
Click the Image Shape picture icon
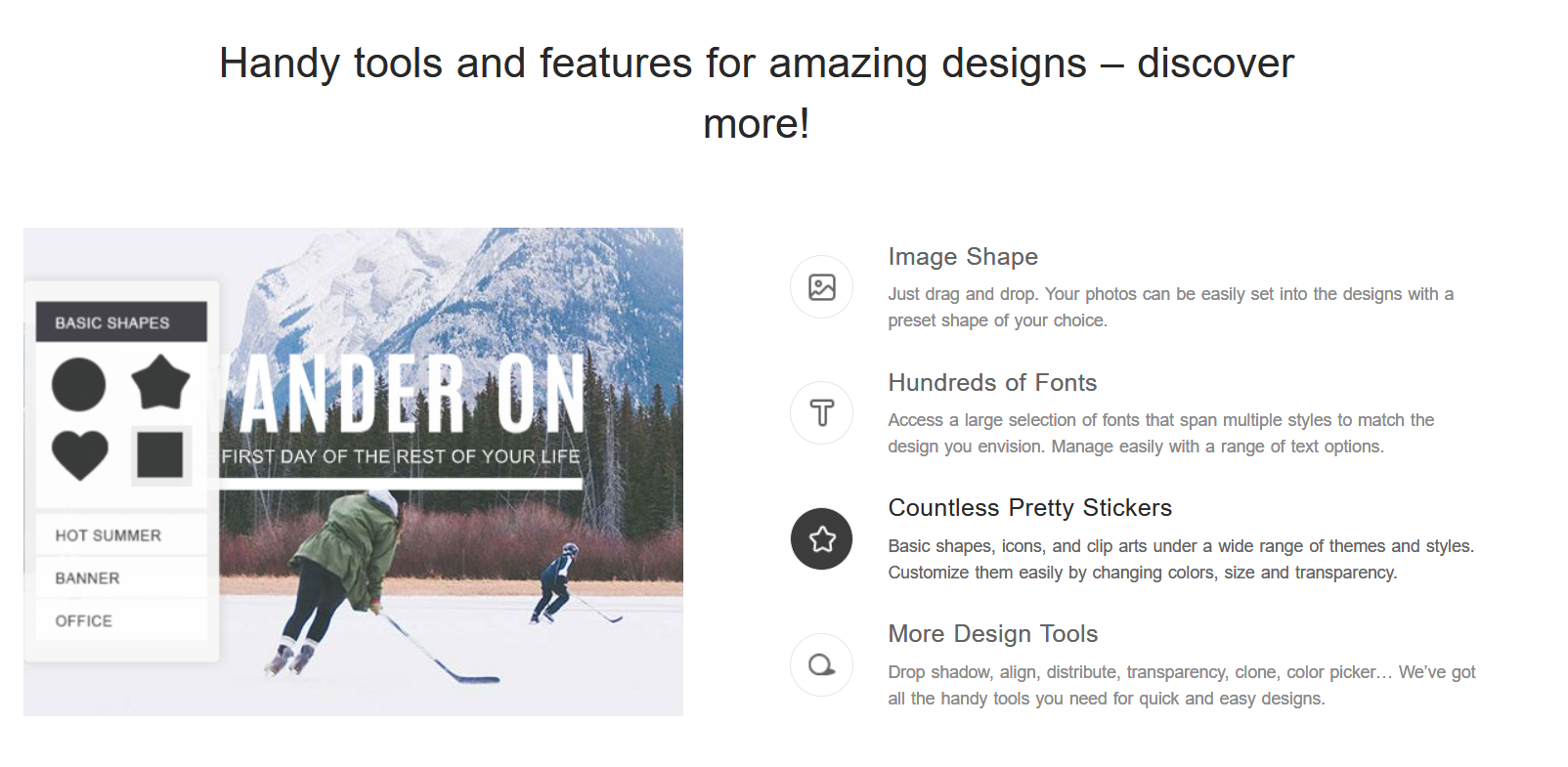click(x=821, y=287)
